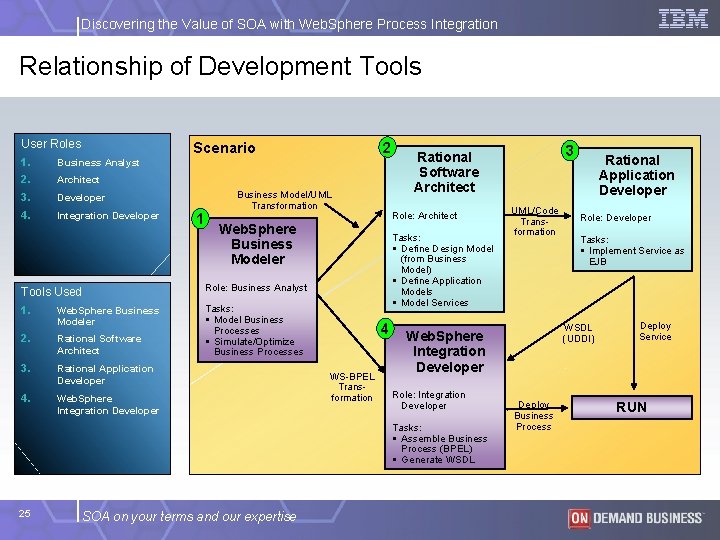Click 'Role: Business Analyst' text

point(256,288)
